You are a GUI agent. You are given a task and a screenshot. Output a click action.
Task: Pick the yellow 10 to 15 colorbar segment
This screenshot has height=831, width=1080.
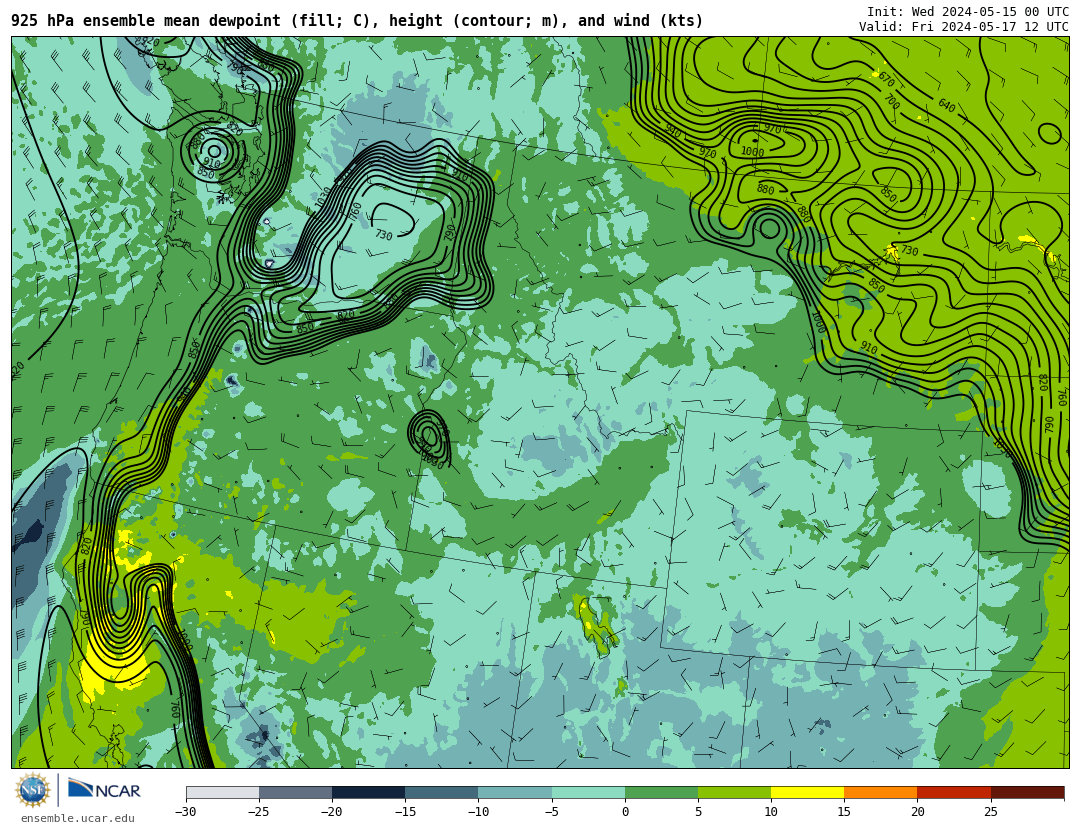point(807,792)
